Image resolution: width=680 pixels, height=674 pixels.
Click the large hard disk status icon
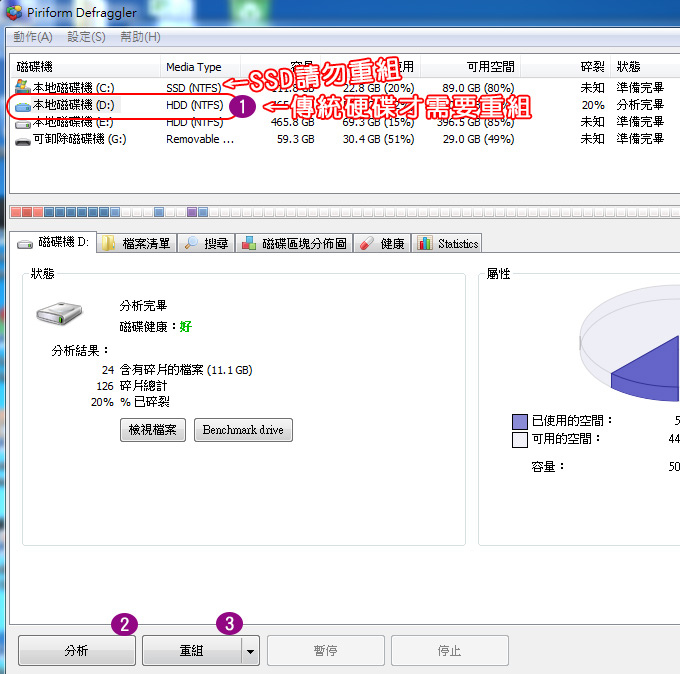click(x=59, y=313)
